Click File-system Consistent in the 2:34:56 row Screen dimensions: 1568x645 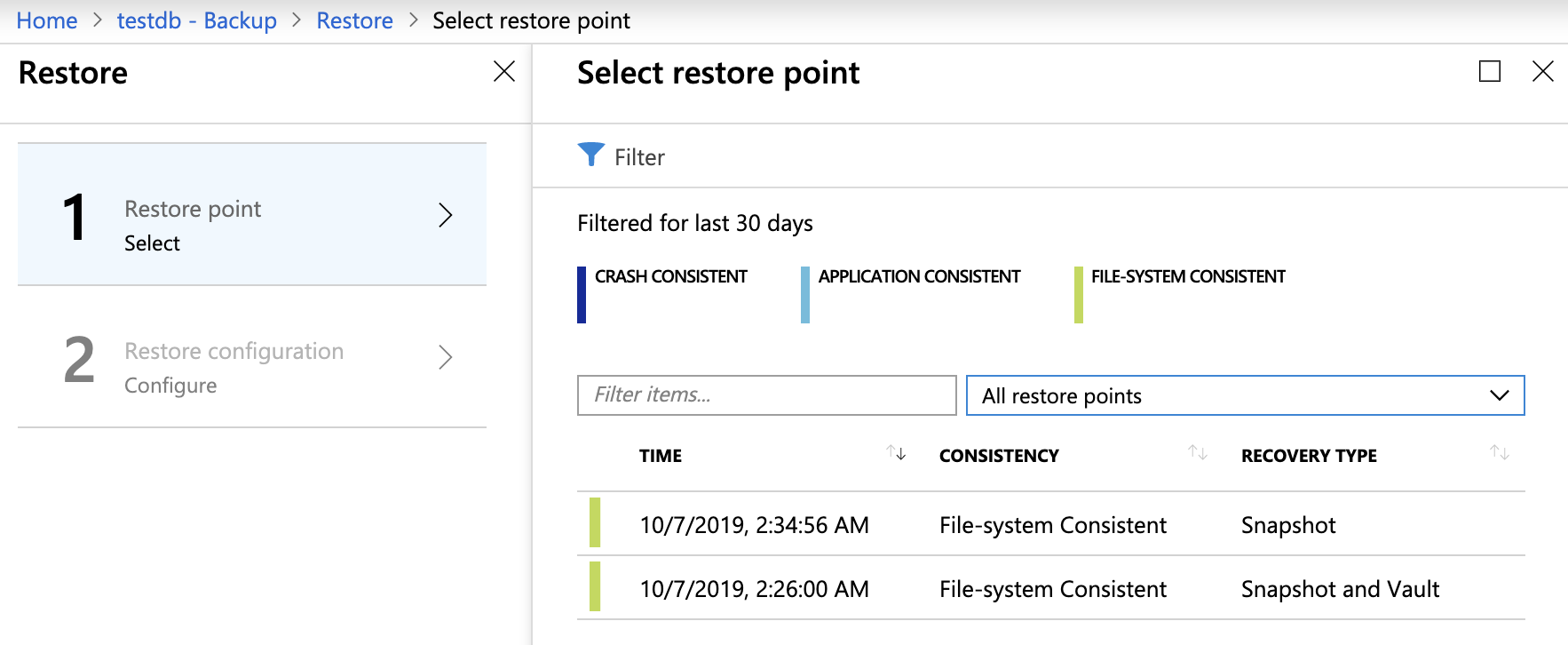click(1053, 525)
